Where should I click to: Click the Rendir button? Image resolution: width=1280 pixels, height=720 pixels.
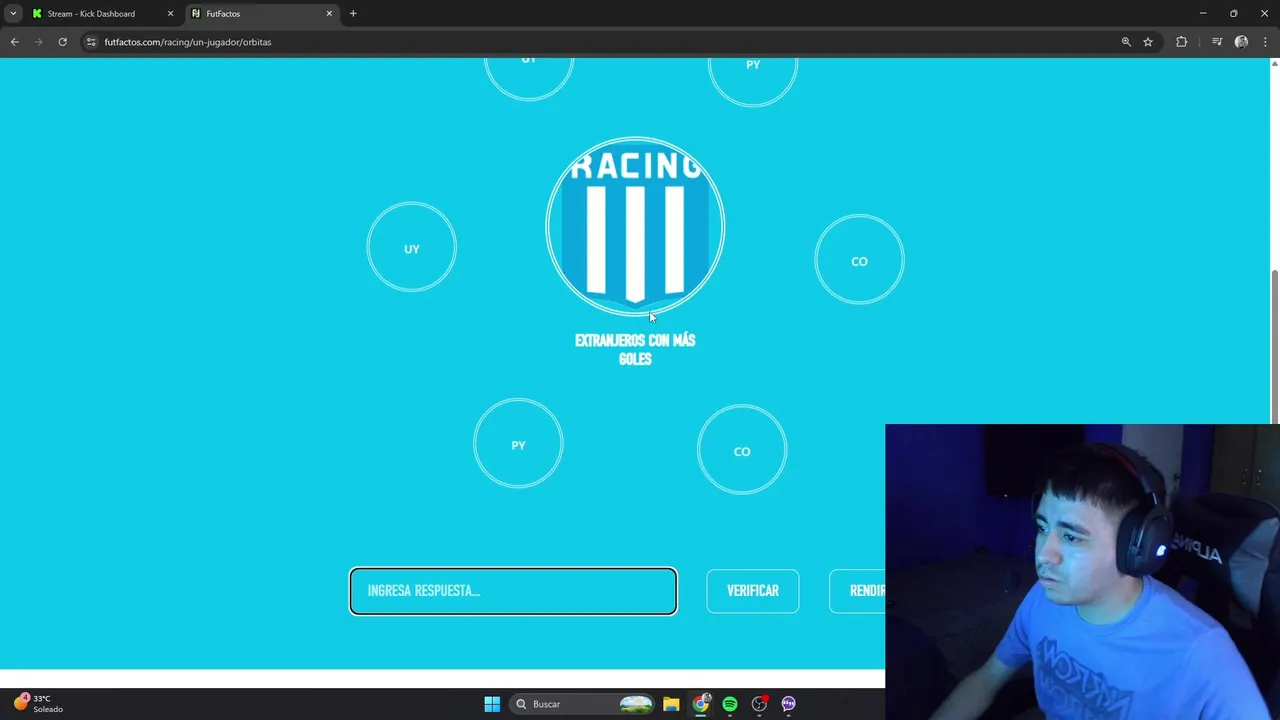(858, 591)
